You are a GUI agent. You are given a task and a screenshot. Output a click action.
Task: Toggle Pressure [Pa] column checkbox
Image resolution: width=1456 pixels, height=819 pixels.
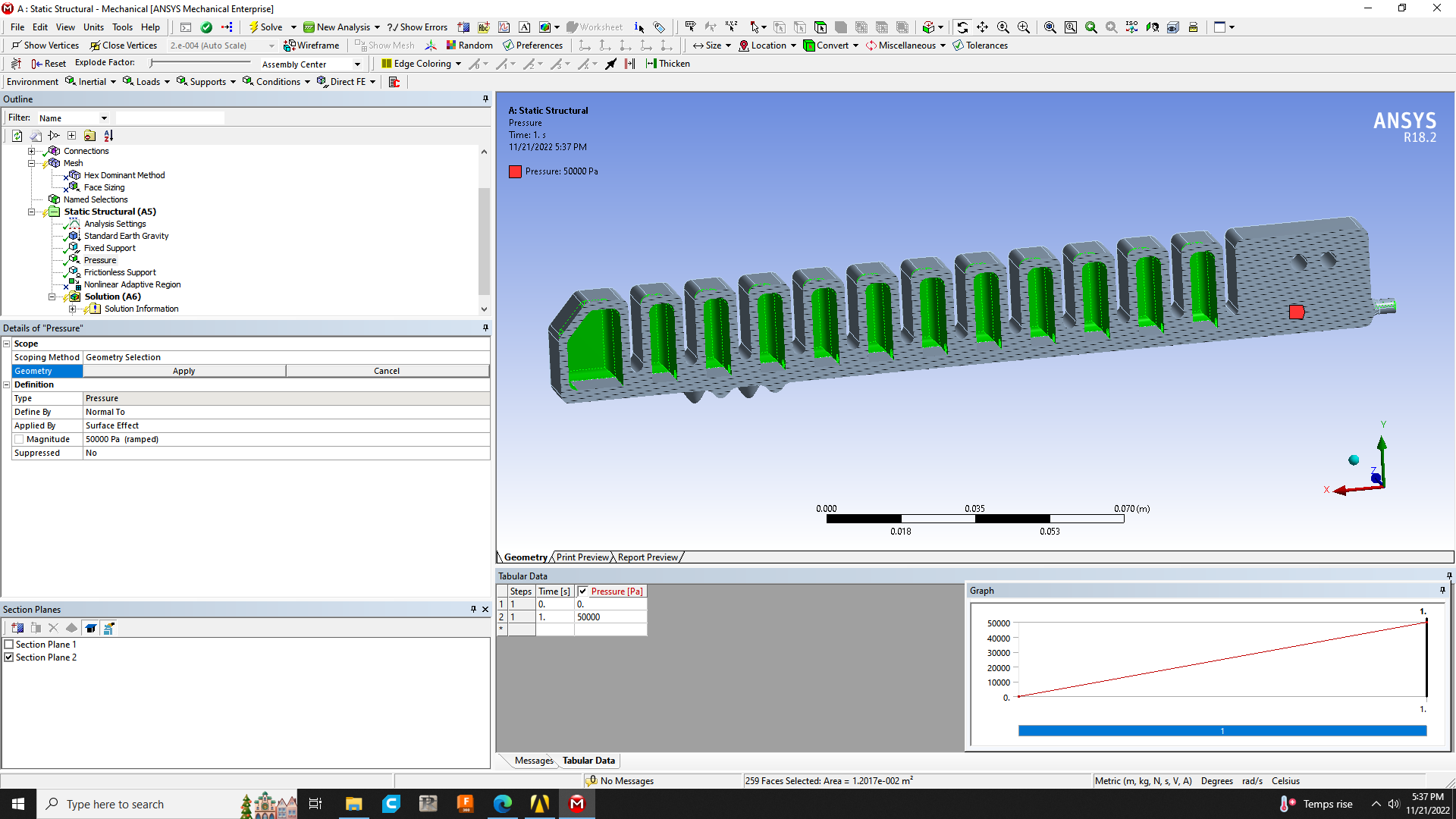click(582, 591)
